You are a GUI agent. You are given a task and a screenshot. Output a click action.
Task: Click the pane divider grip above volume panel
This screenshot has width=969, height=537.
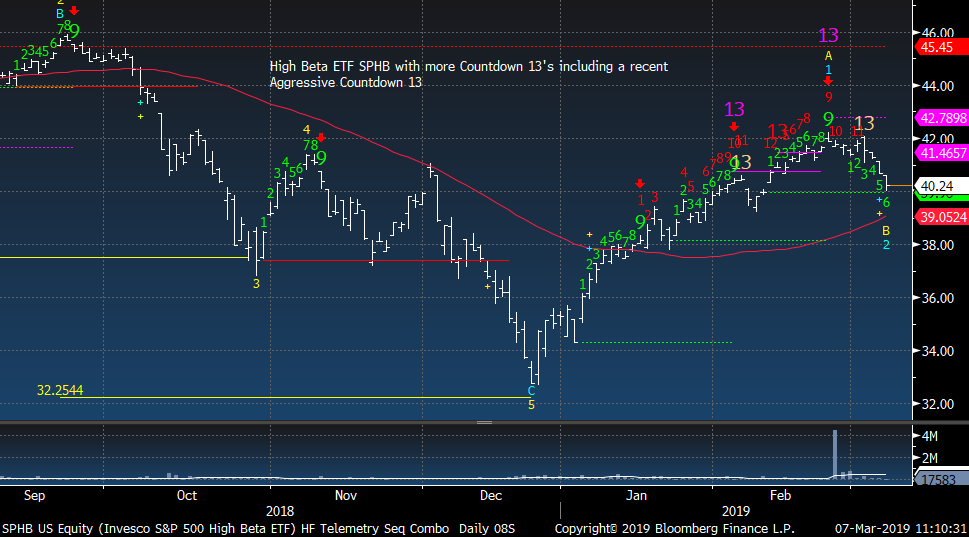[484, 423]
